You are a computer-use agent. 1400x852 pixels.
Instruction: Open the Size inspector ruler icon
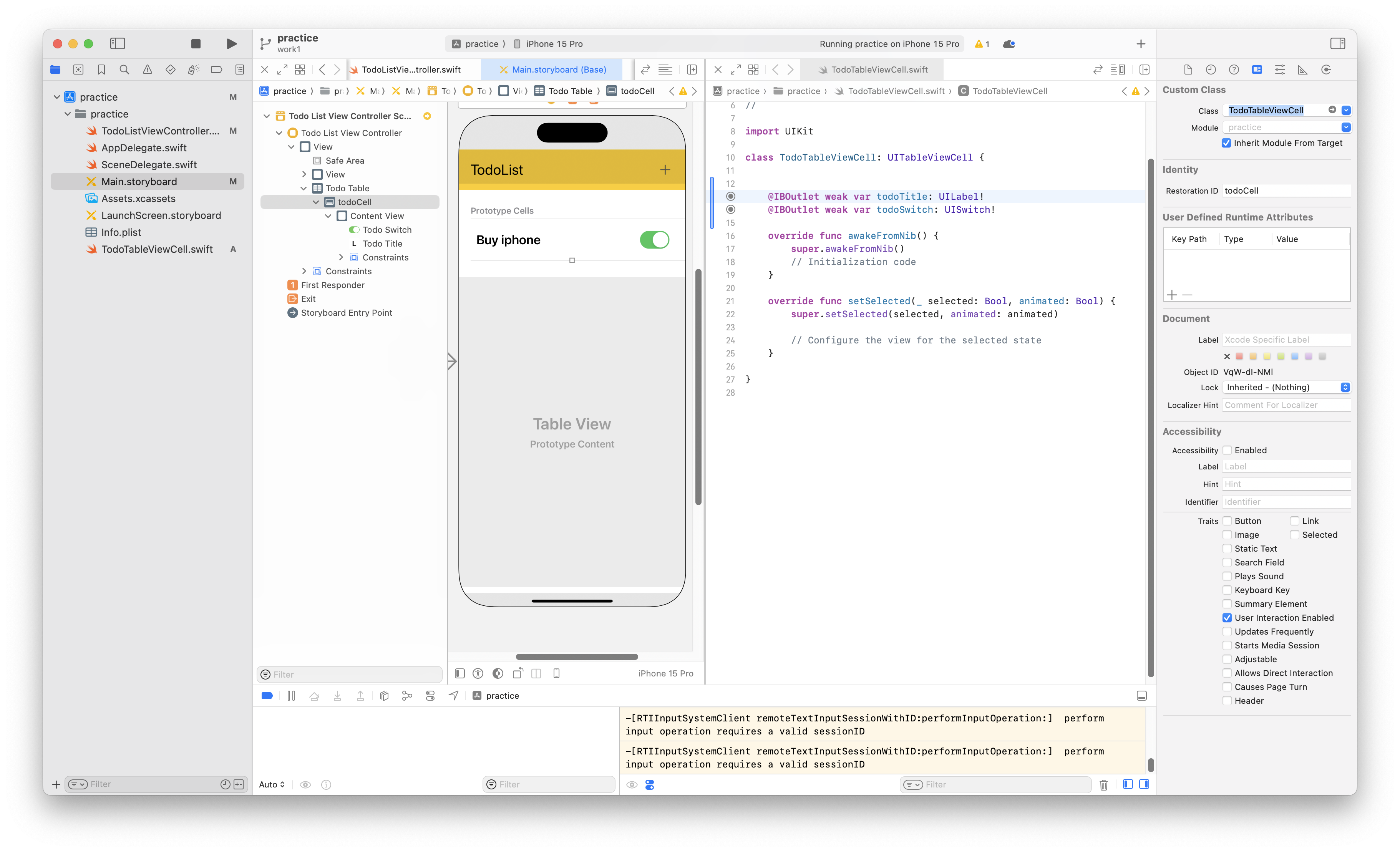[1303, 69]
